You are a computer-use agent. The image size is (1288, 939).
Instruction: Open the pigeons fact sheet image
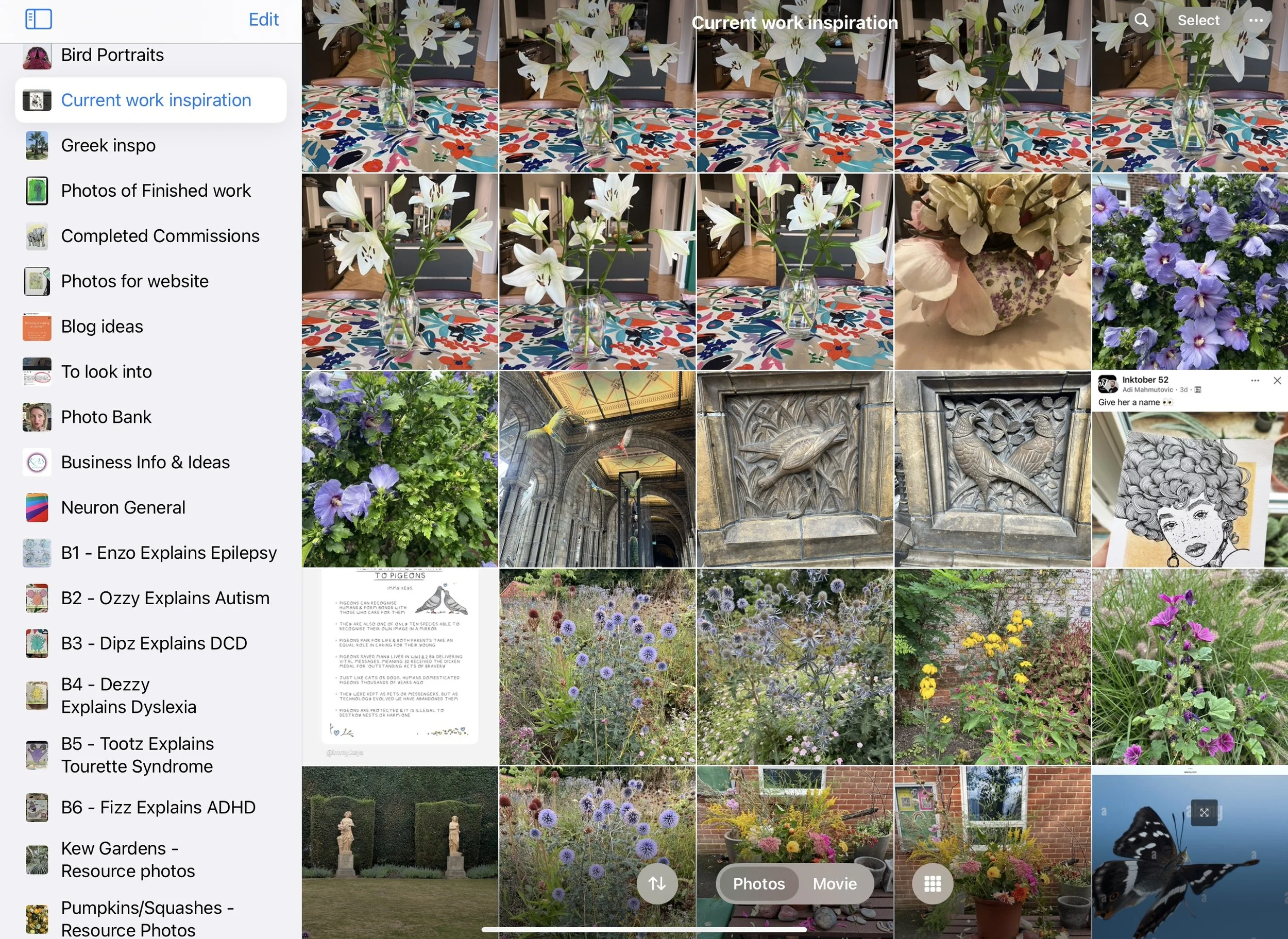pos(400,666)
